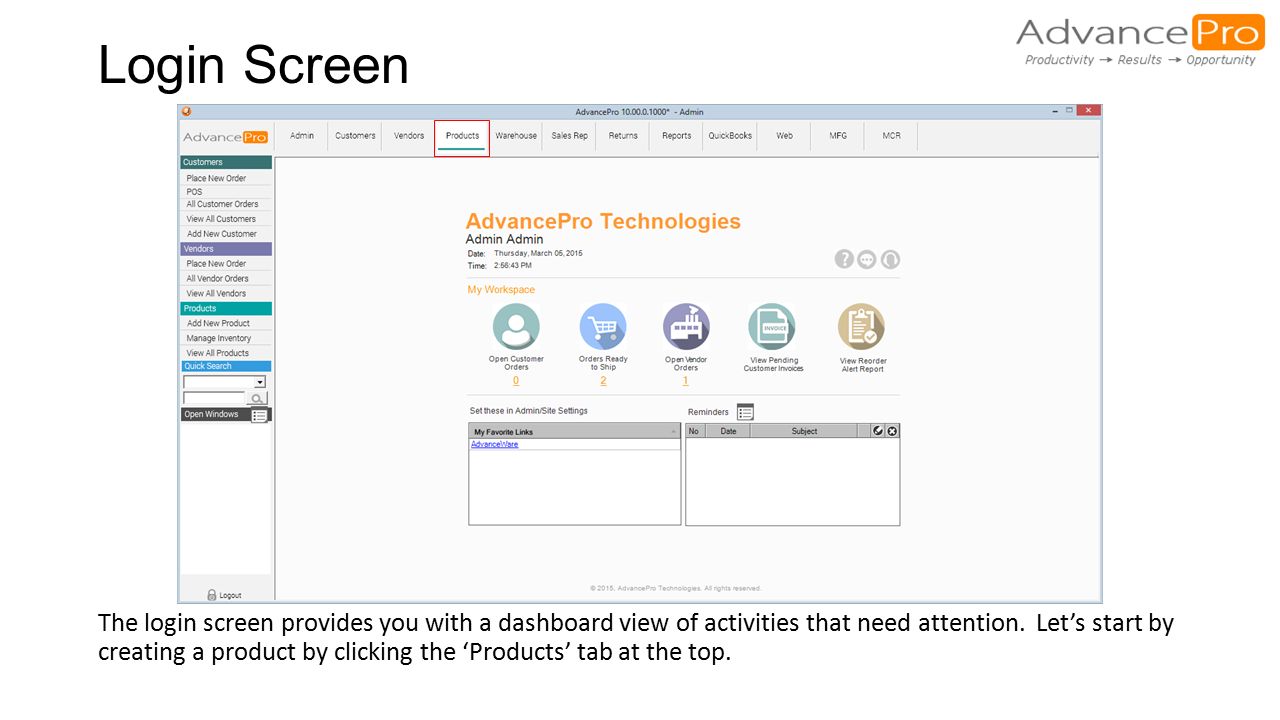Click the time text 2:56:43 PM

513,266
